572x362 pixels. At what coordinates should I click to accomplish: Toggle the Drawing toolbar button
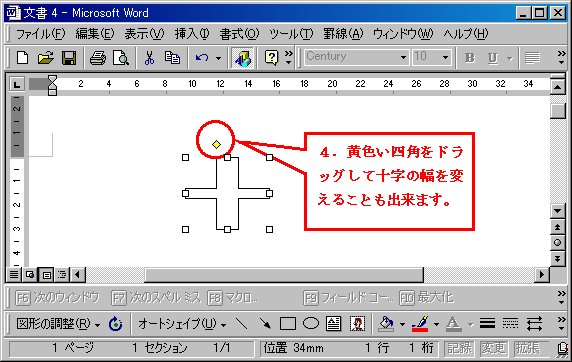click(243, 58)
